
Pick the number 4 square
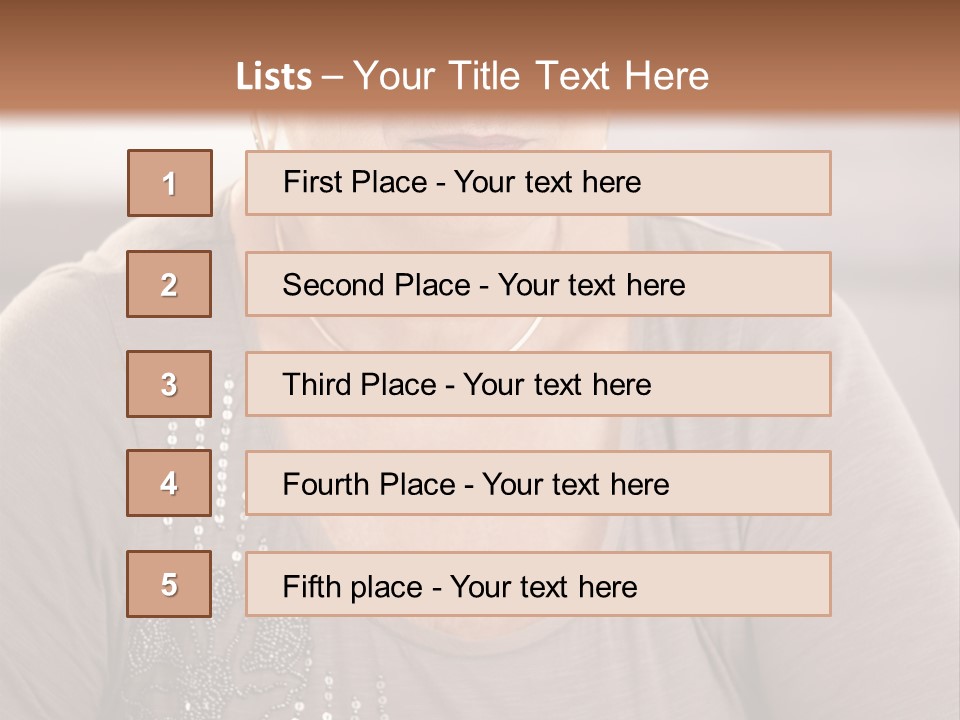169,483
